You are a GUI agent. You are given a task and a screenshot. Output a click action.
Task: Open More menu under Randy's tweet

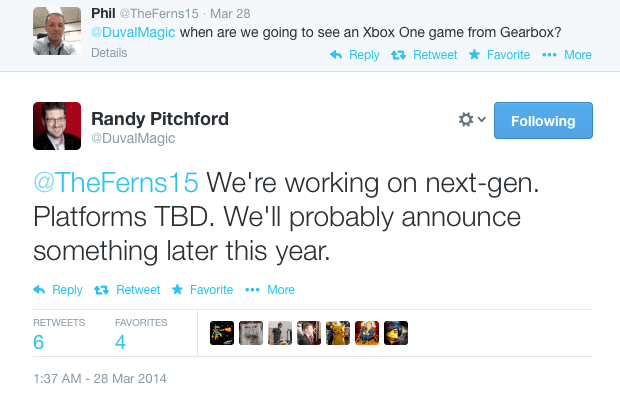click(270, 290)
